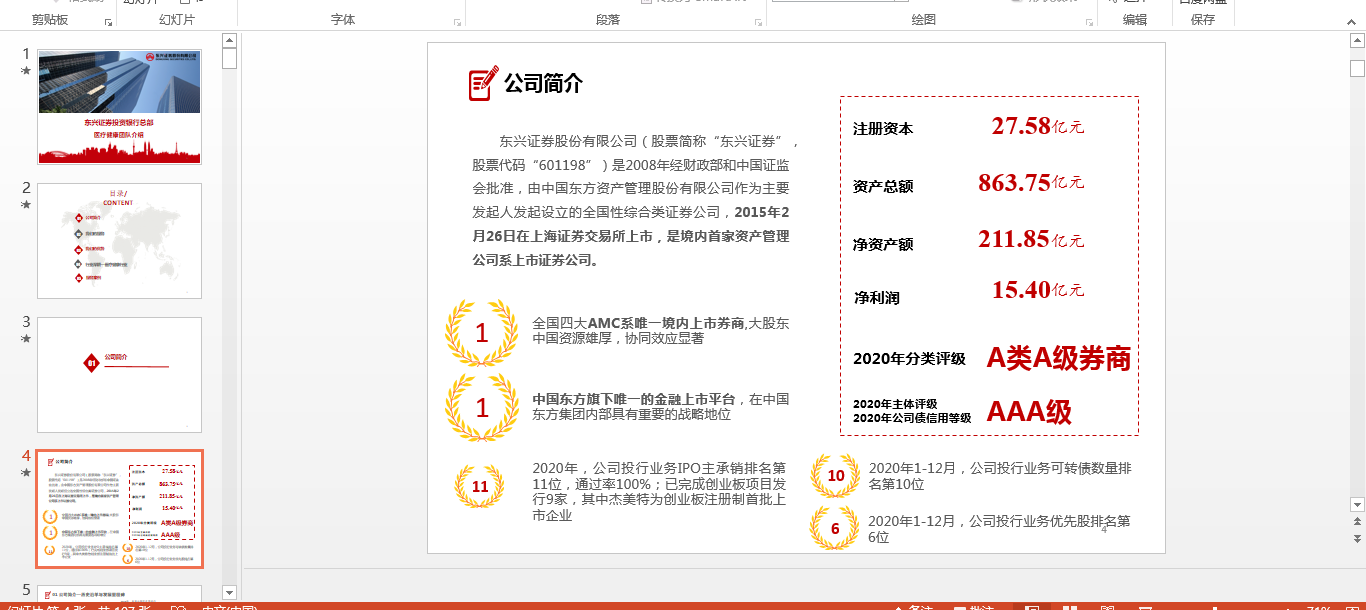Select the 27.58 registered capital value
This screenshot has width=1366, height=610.
[x=1021, y=126]
